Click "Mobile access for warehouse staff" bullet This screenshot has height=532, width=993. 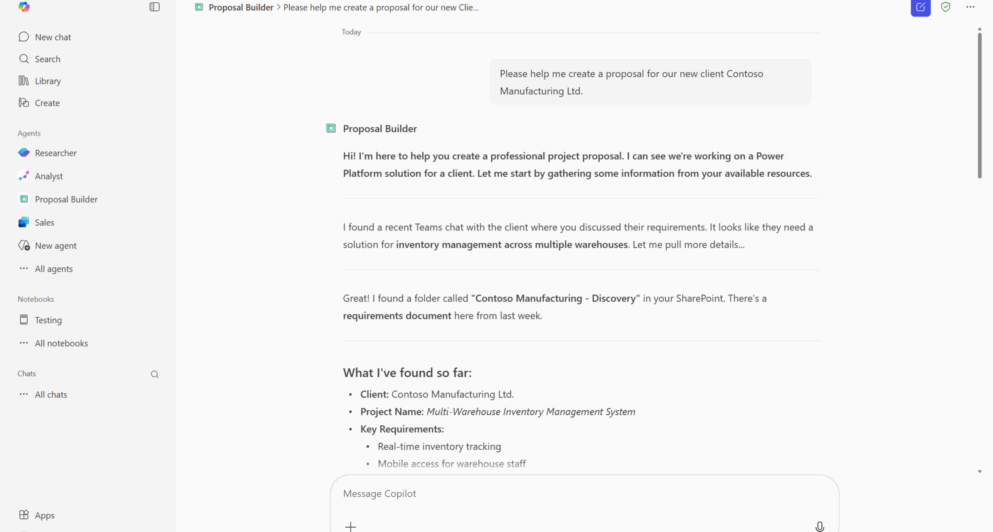pyautogui.click(x=452, y=464)
